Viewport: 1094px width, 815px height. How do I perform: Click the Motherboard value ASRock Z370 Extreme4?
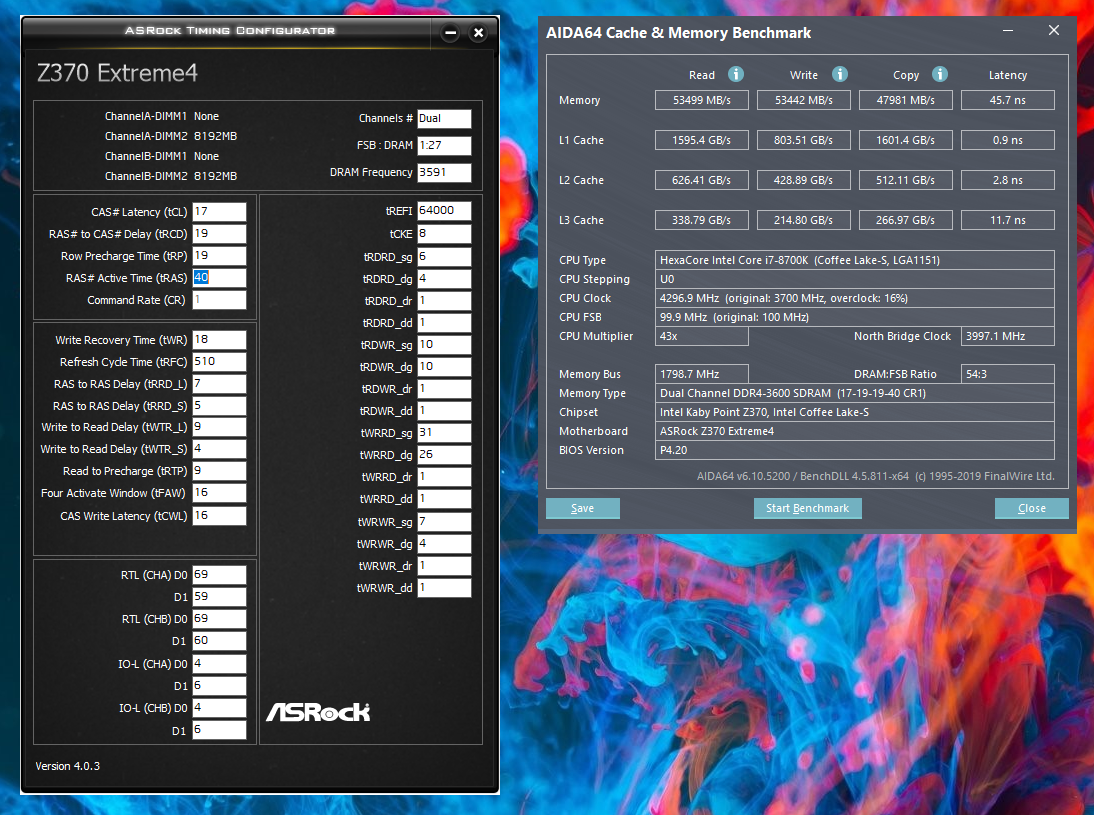855,431
